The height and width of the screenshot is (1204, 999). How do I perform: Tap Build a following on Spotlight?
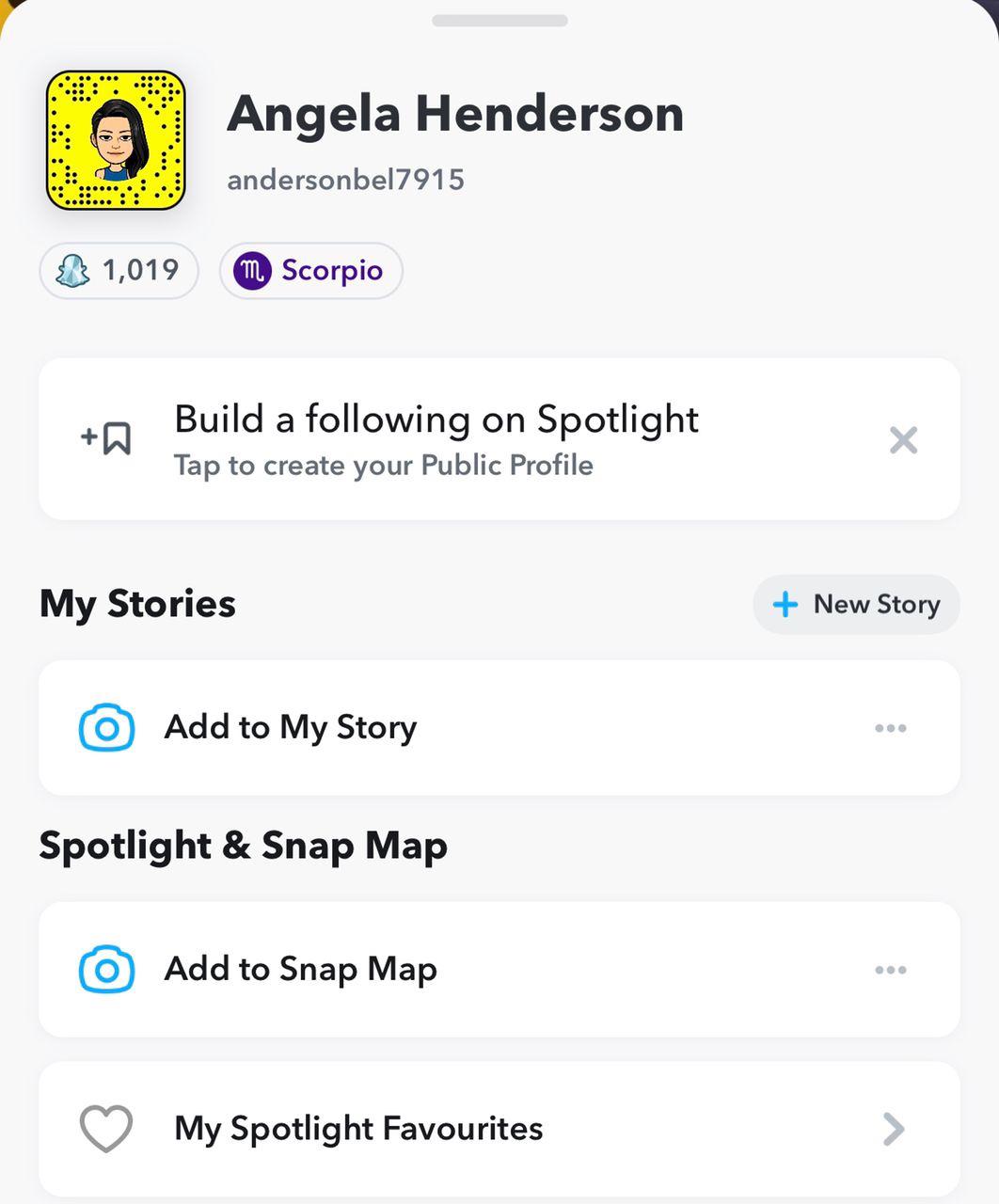click(x=436, y=420)
